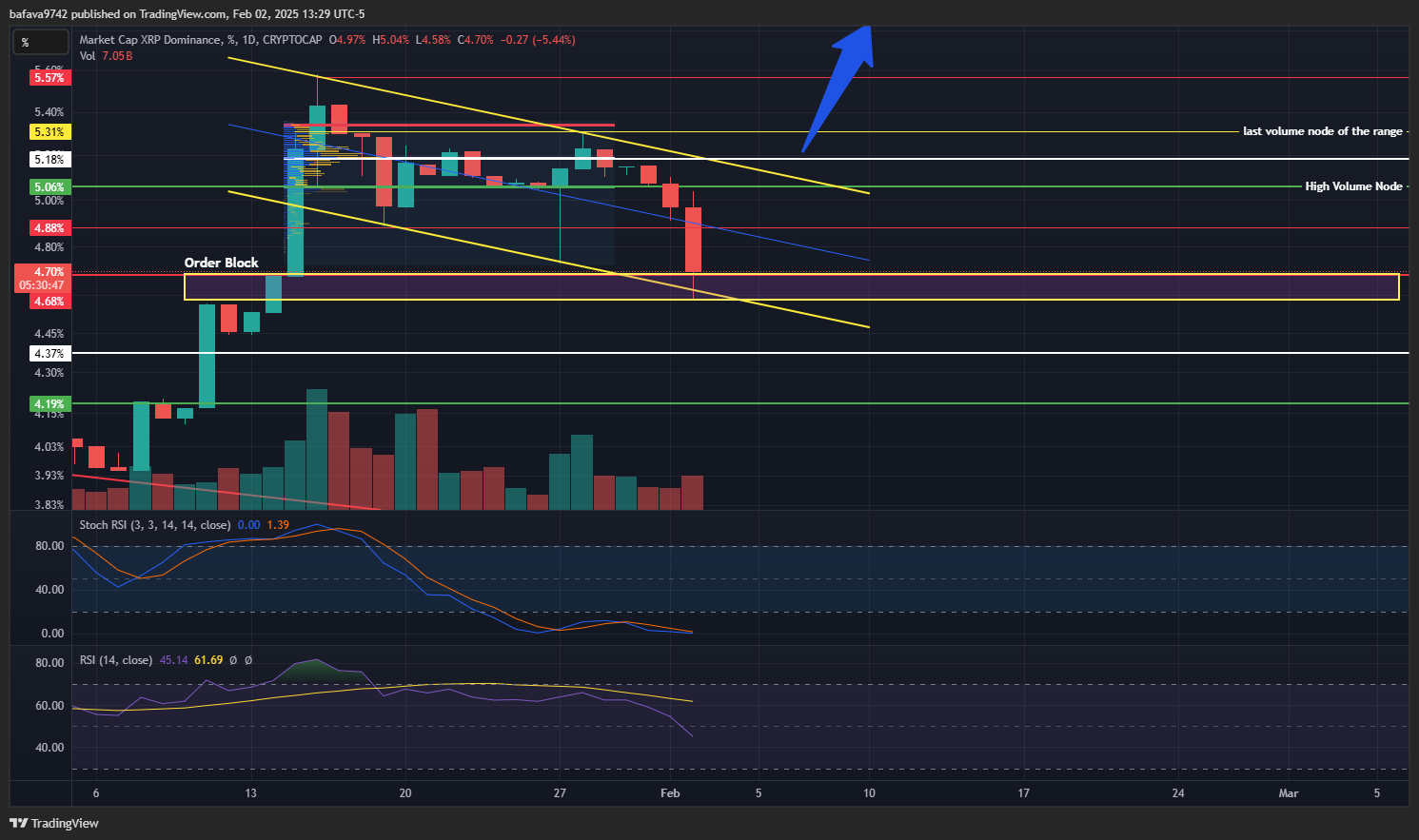This screenshot has width=1419, height=840.
Task: Click the Stoch RSI value 1.39
Action: point(278,525)
